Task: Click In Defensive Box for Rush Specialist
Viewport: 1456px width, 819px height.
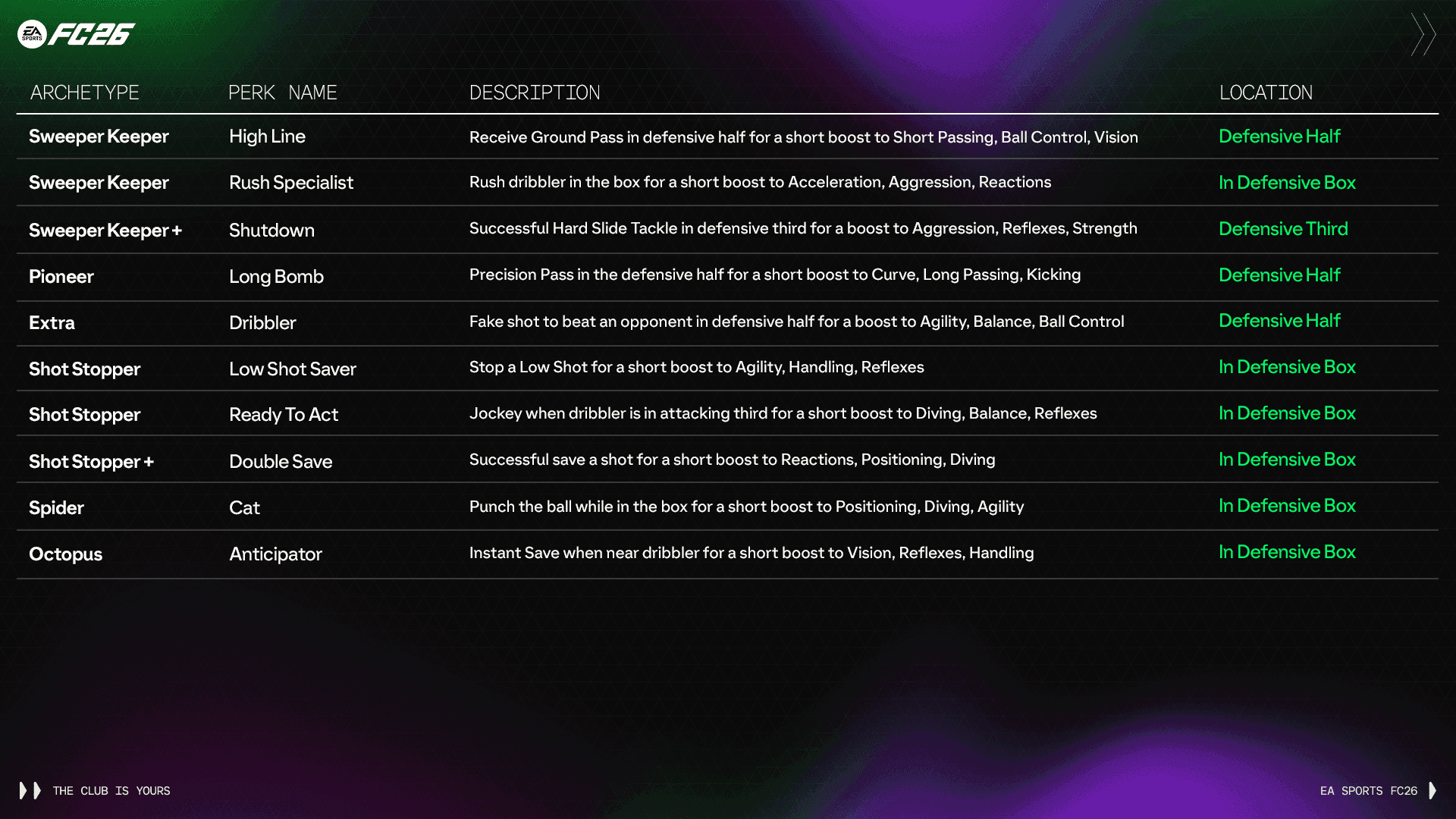Action: pyautogui.click(x=1287, y=183)
